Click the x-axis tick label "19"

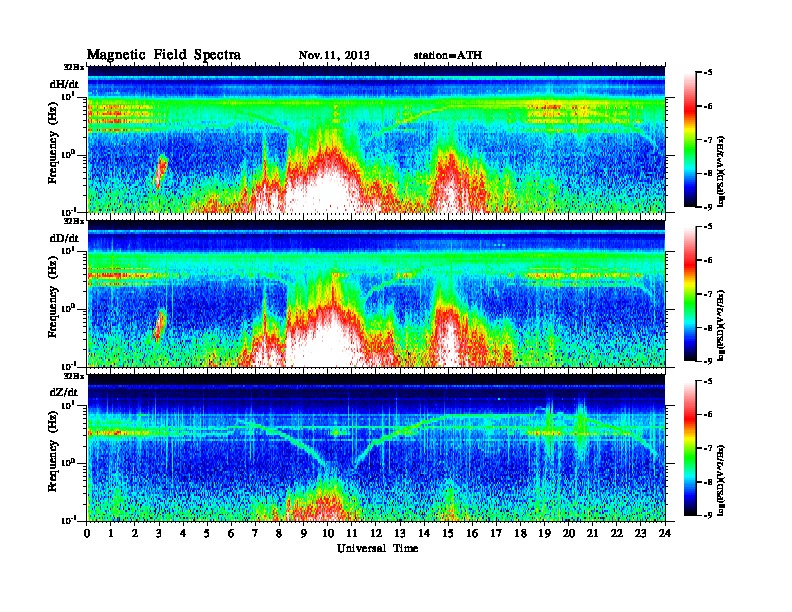[x=544, y=533]
